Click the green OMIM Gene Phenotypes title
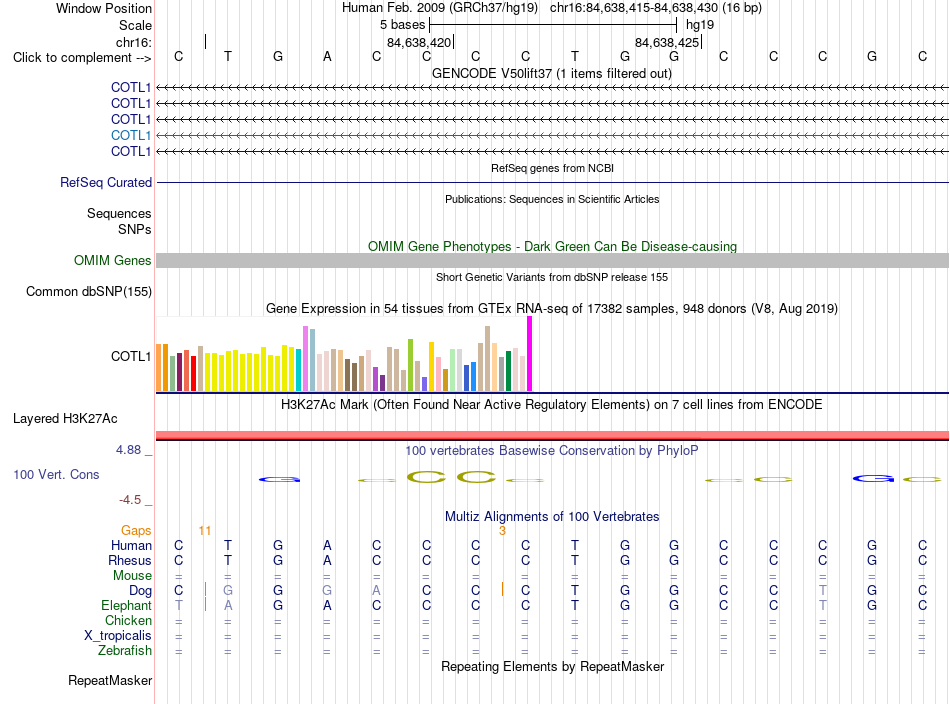 click(x=552, y=247)
